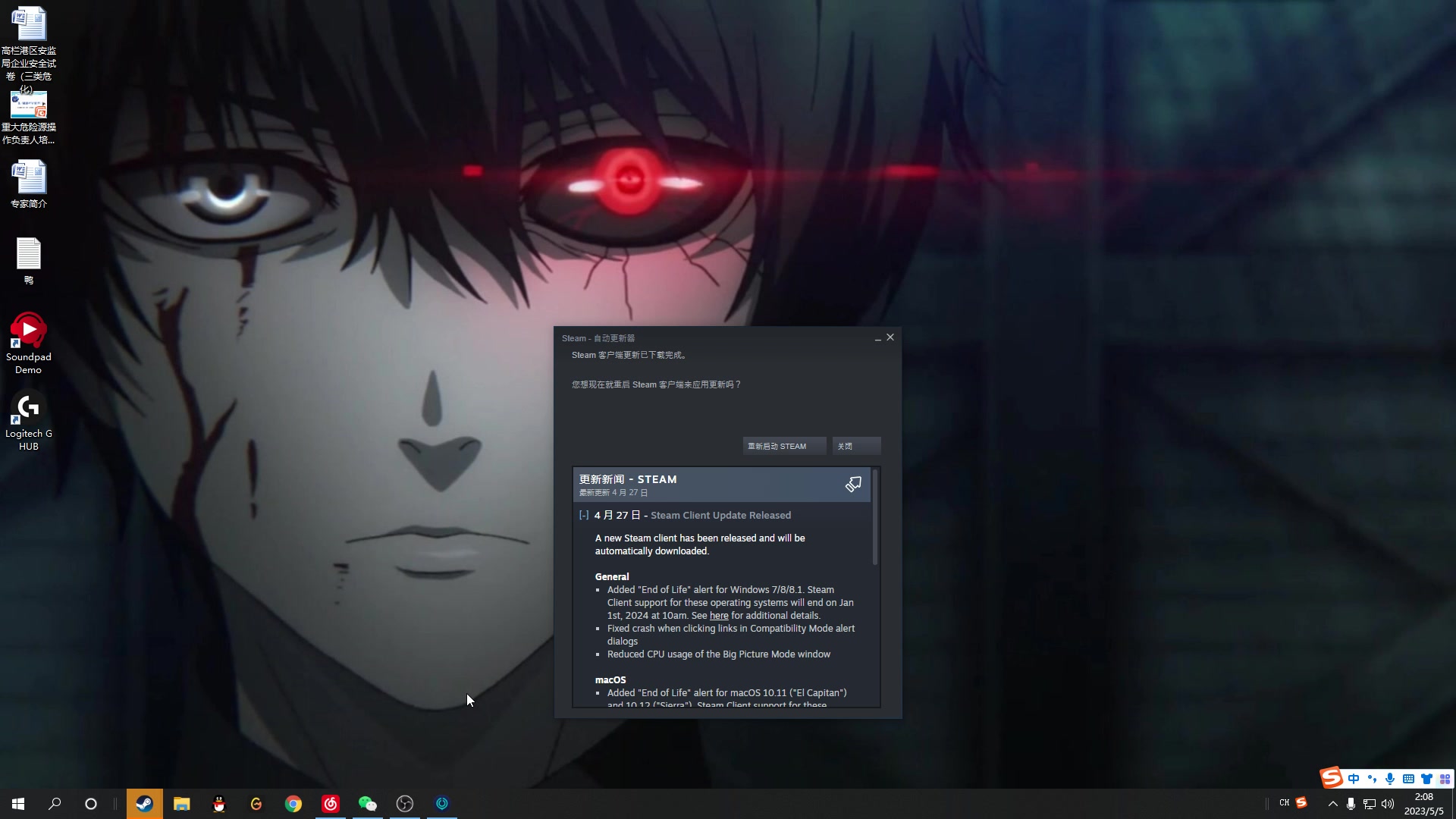Open NetEase Cloud Music on taskbar
The height and width of the screenshot is (819, 1456).
point(331,804)
